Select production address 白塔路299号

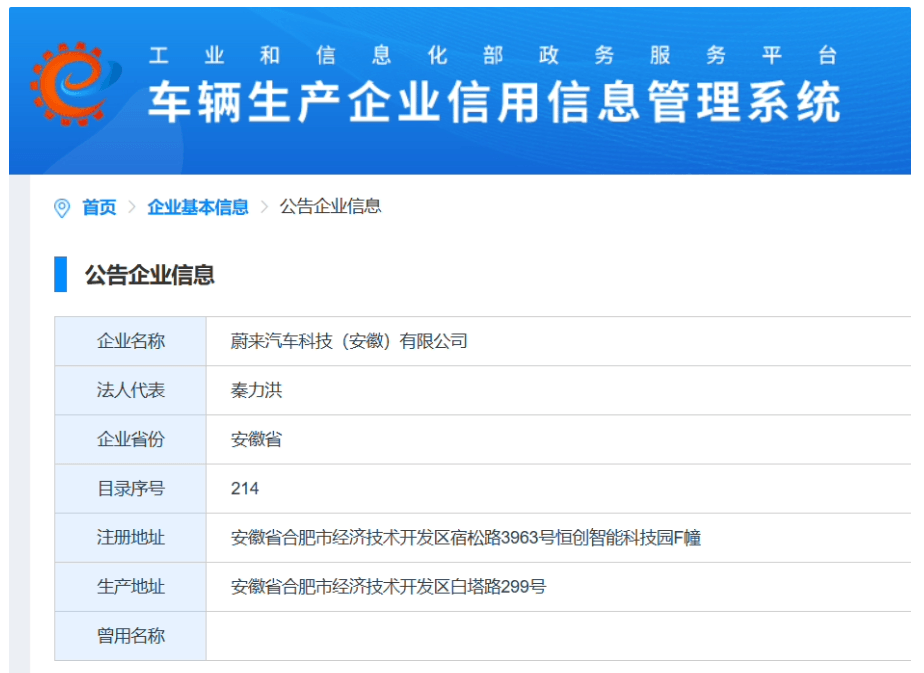(388, 587)
